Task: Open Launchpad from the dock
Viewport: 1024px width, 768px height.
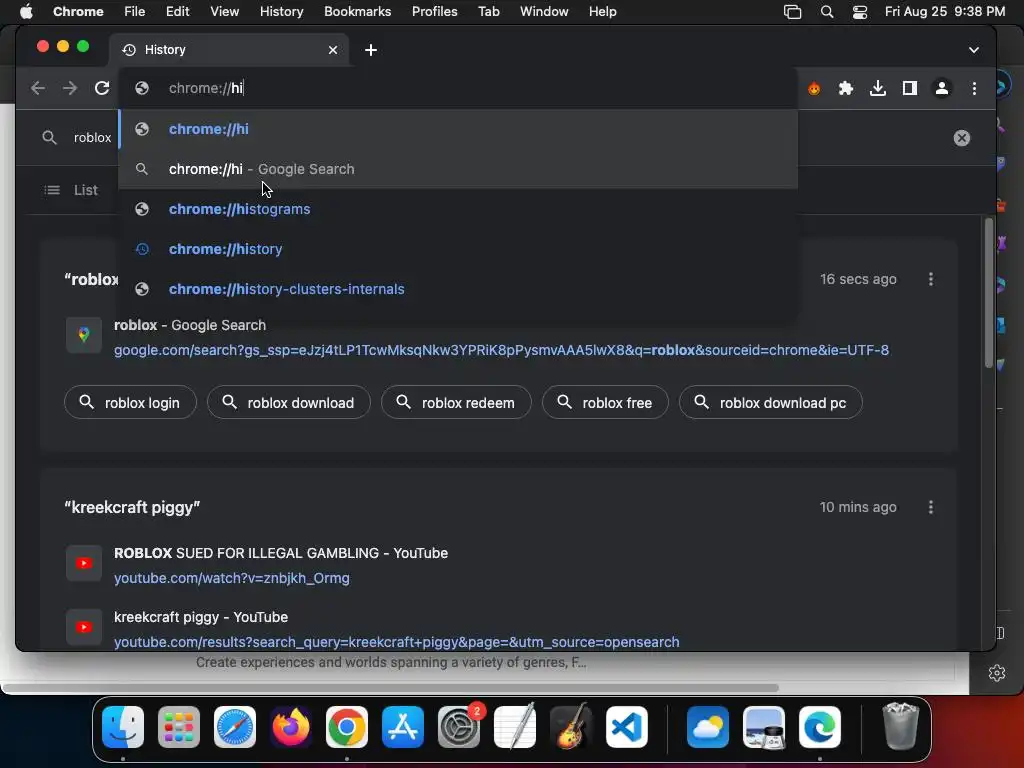Action: coord(179,727)
